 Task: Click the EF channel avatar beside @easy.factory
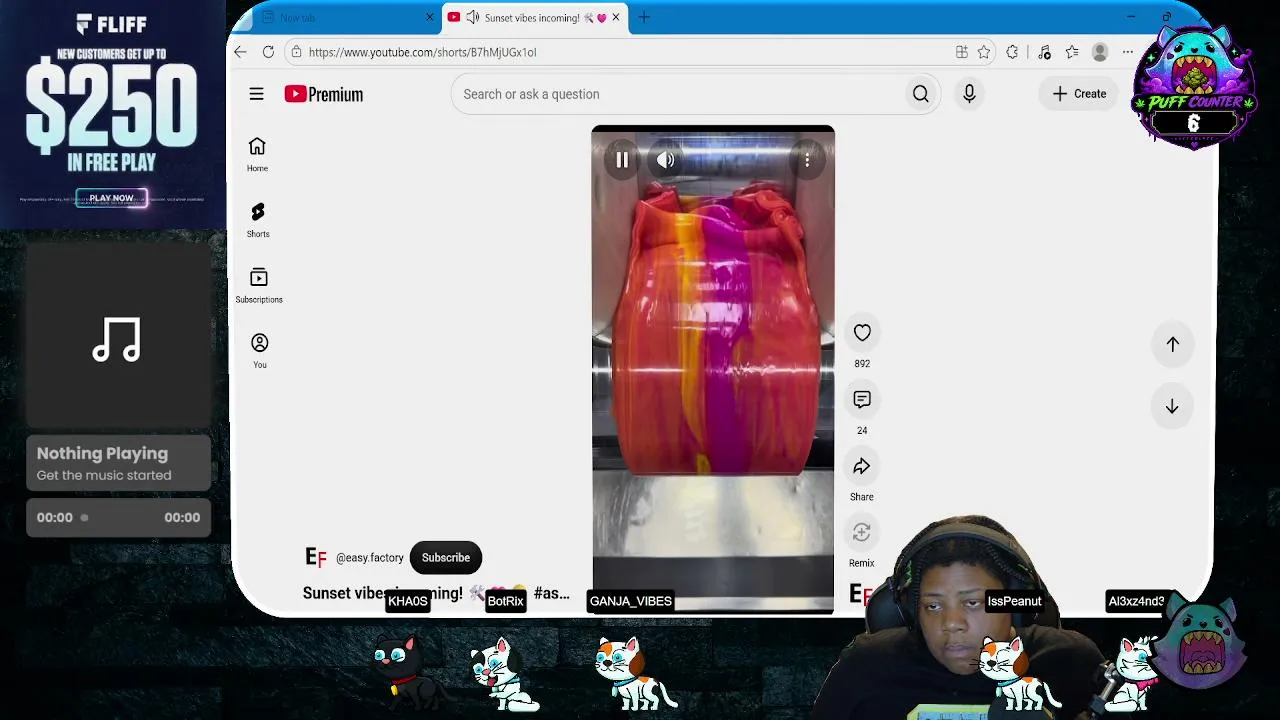click(316, 557)
